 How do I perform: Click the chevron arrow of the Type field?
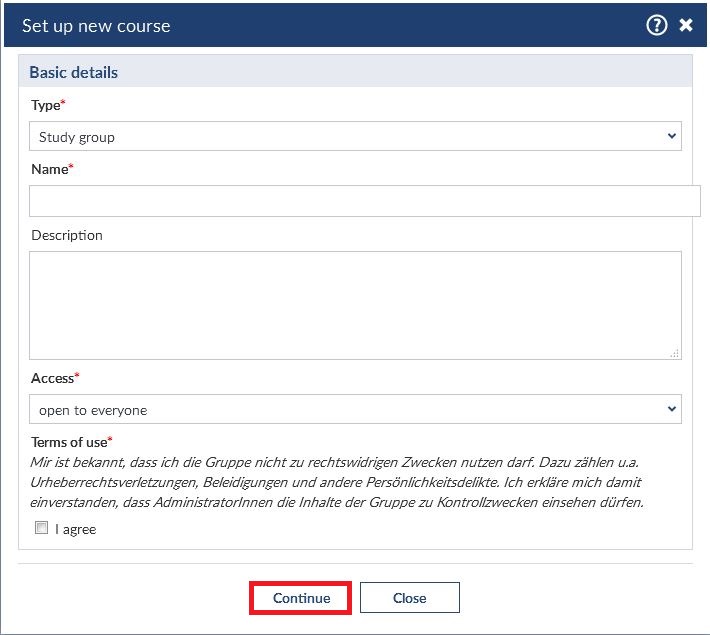(x=670, y=137)
